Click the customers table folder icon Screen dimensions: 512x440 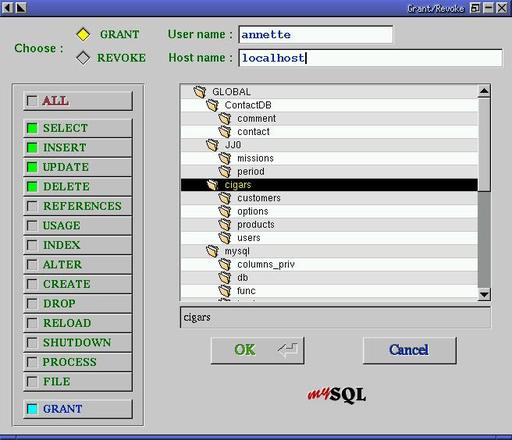coord(225,198)
